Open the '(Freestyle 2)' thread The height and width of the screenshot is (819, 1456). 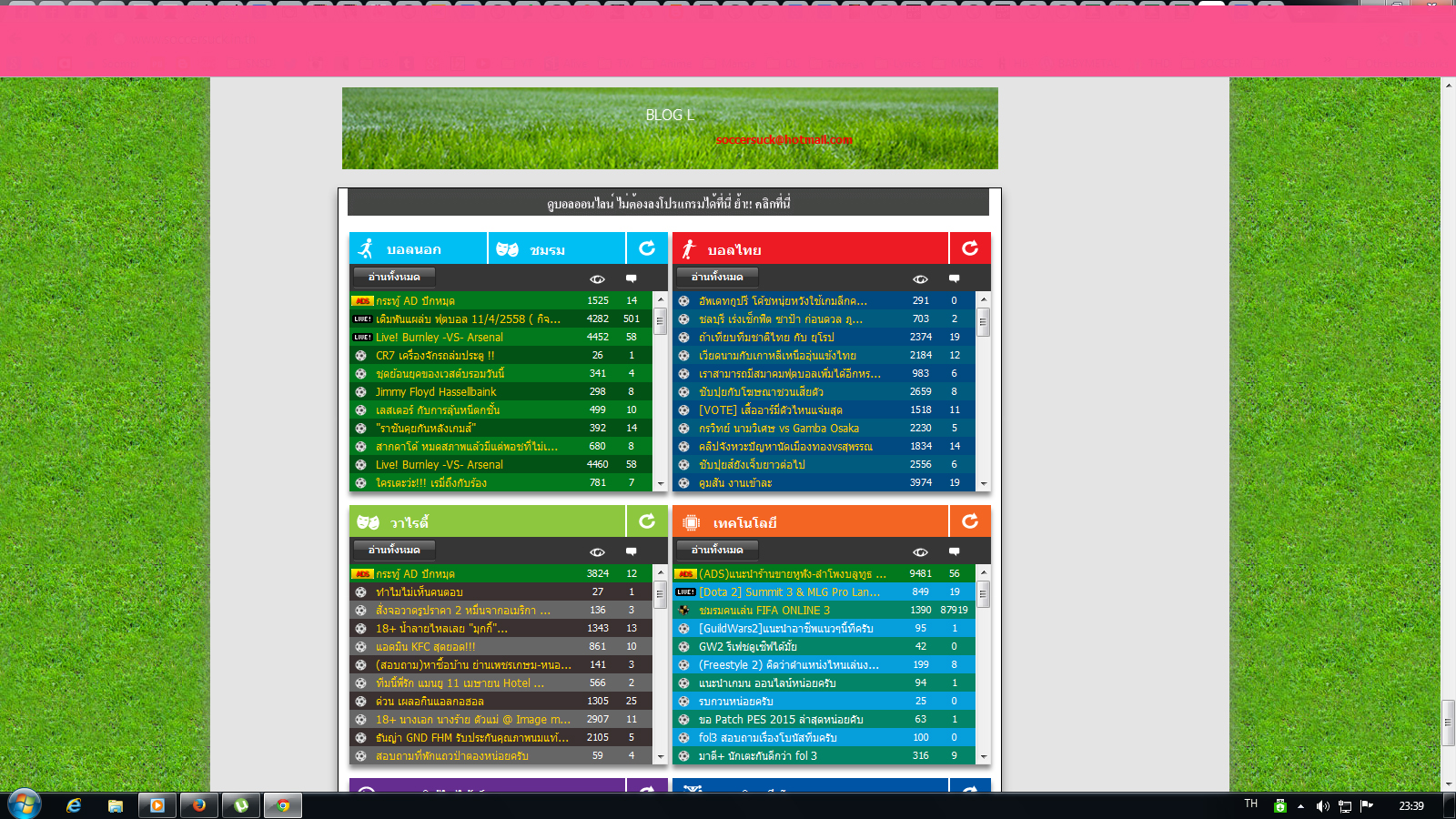(789, 664)
